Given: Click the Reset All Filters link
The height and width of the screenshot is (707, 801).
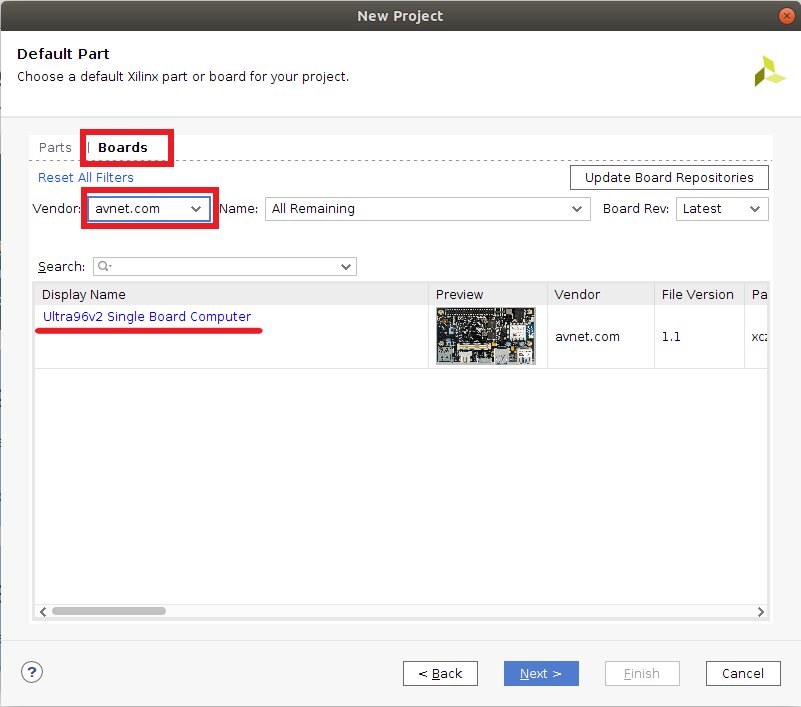Looking at the screenshot, I should (x=86, y=178).
